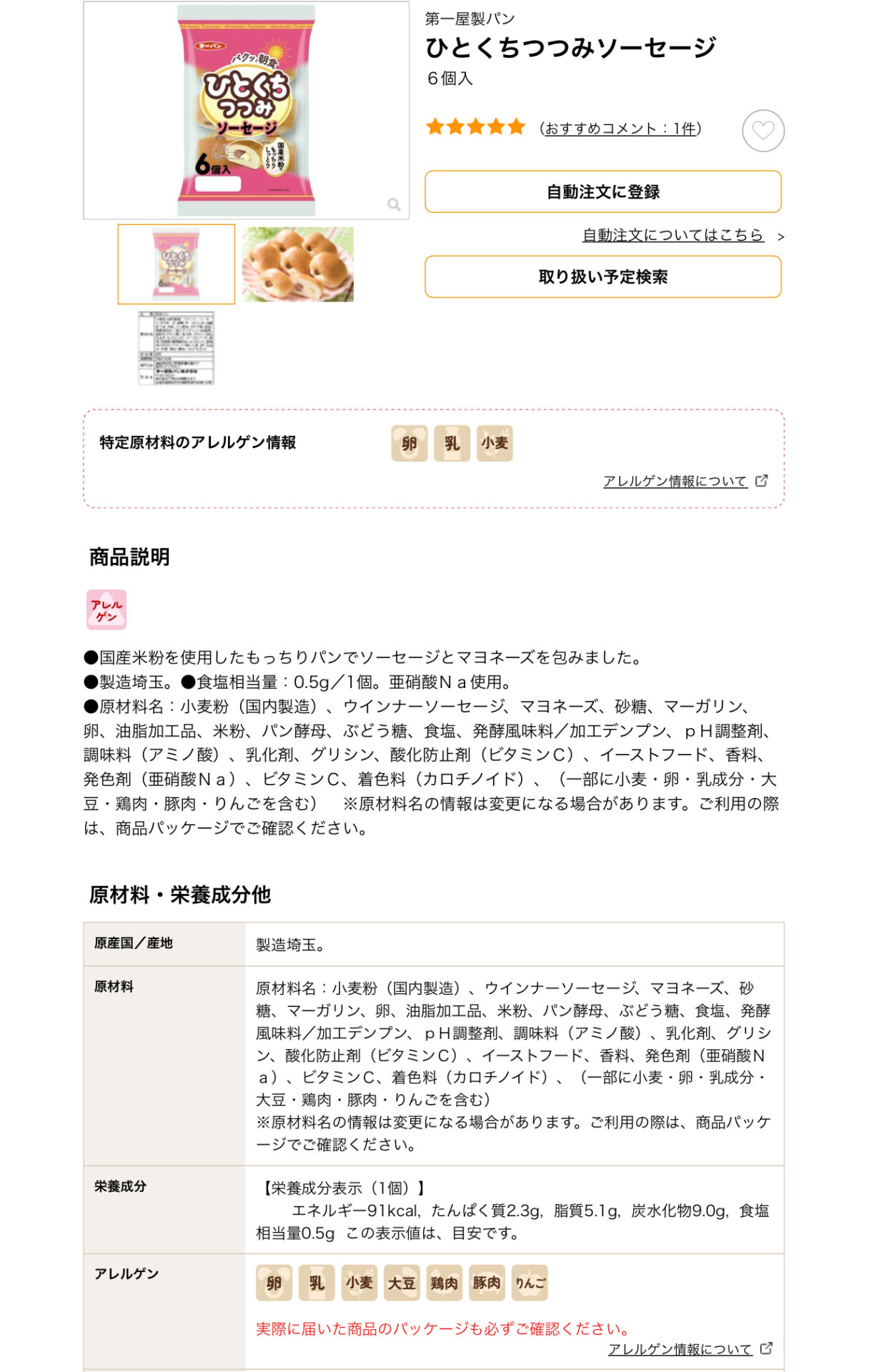Select the package front thumbnail
The height and width of the screenshot is (1372, 889).
(x=177, y=264)
